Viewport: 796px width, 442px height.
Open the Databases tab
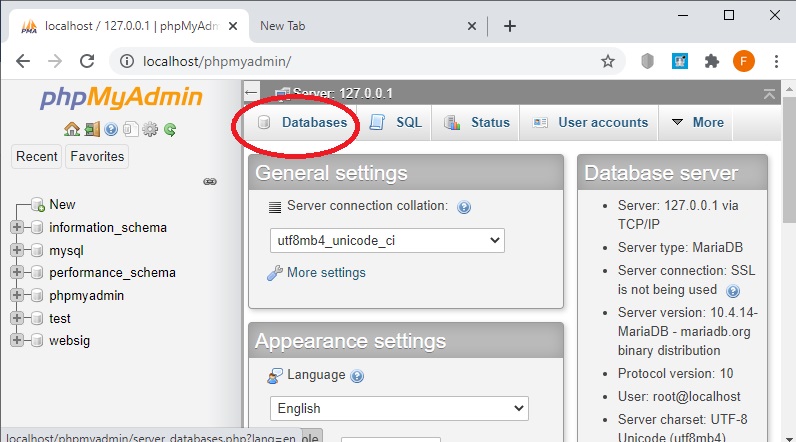click(x=302, y=122)
